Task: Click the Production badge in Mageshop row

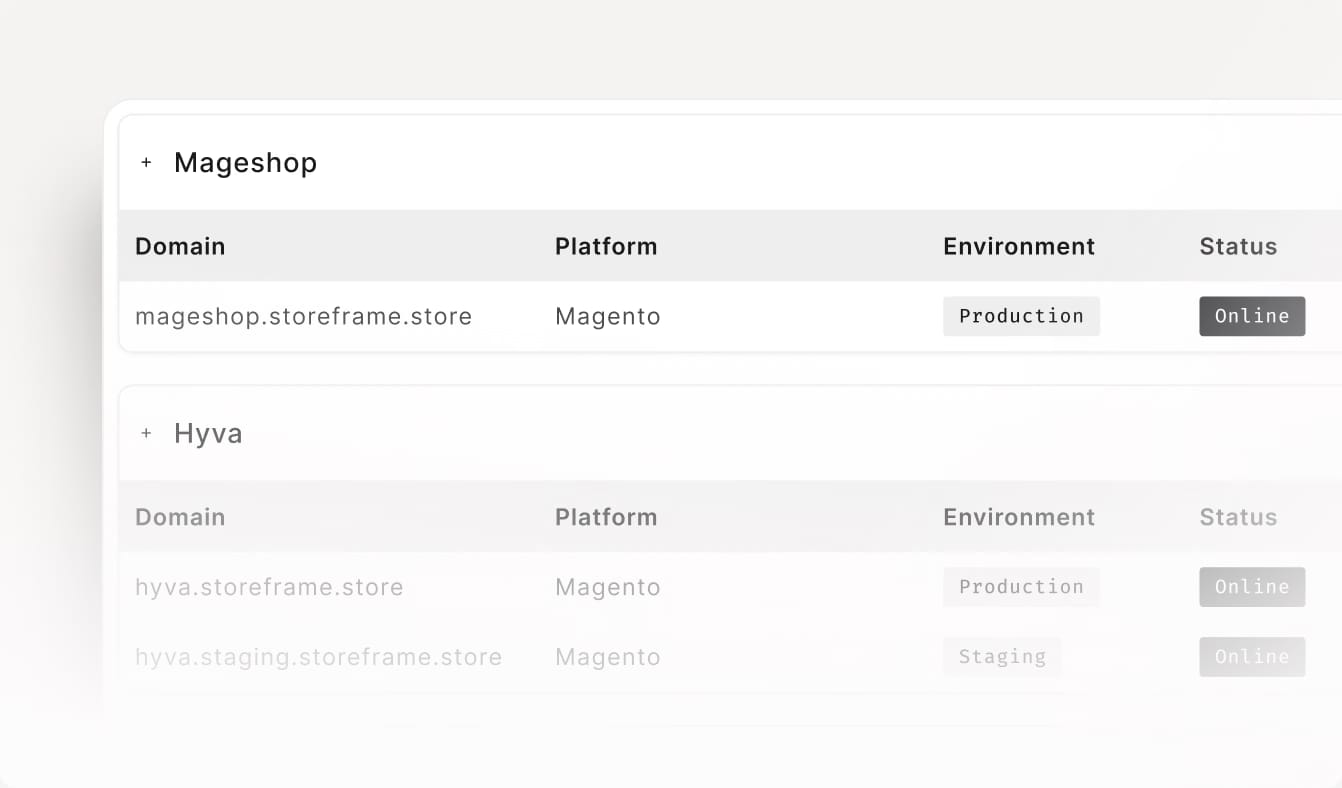Action: click(x=1021, y=316)
